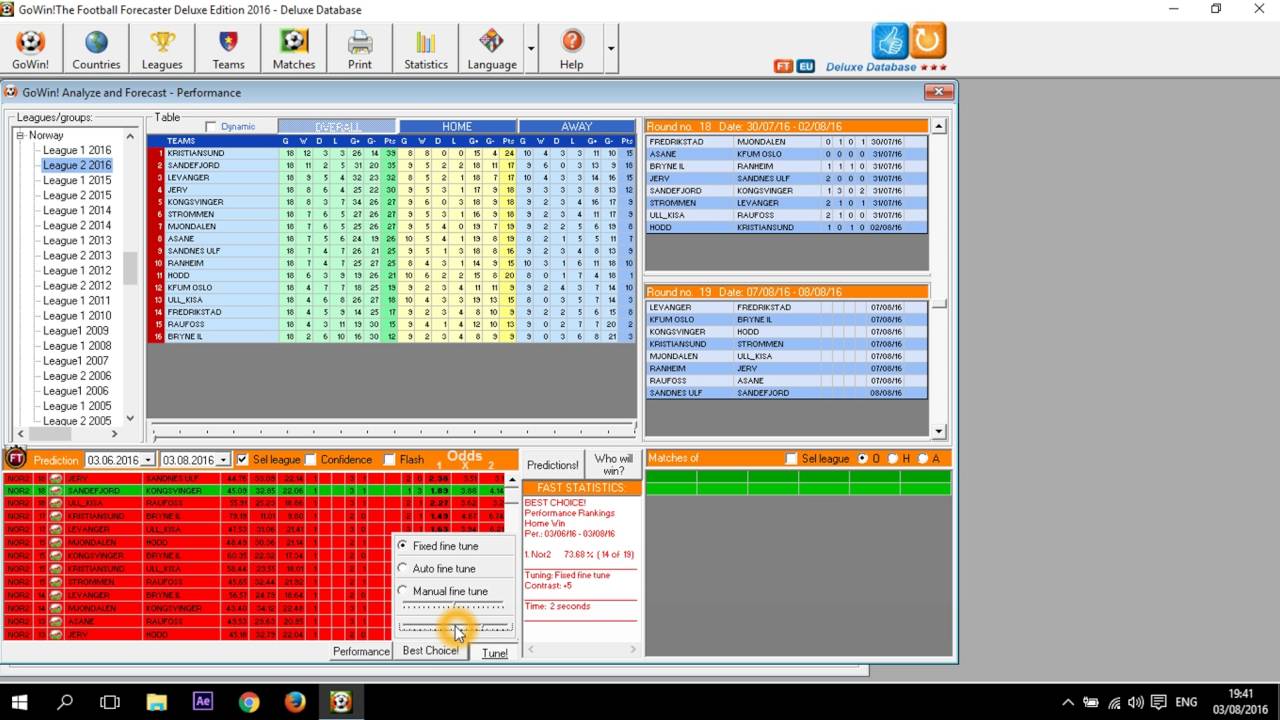The width and height of the screenshot is (1280, 720).
Task: Switch table to AWAY tab
Action: (x=577, y=127)
